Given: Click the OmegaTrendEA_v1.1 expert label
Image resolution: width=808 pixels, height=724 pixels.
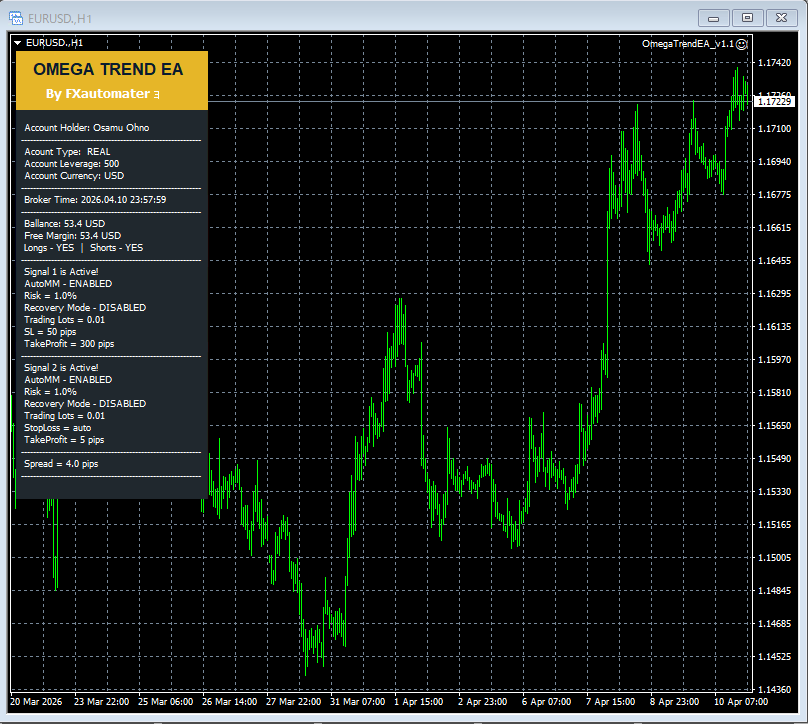Looking at the screenshot, I should point(688,44).
